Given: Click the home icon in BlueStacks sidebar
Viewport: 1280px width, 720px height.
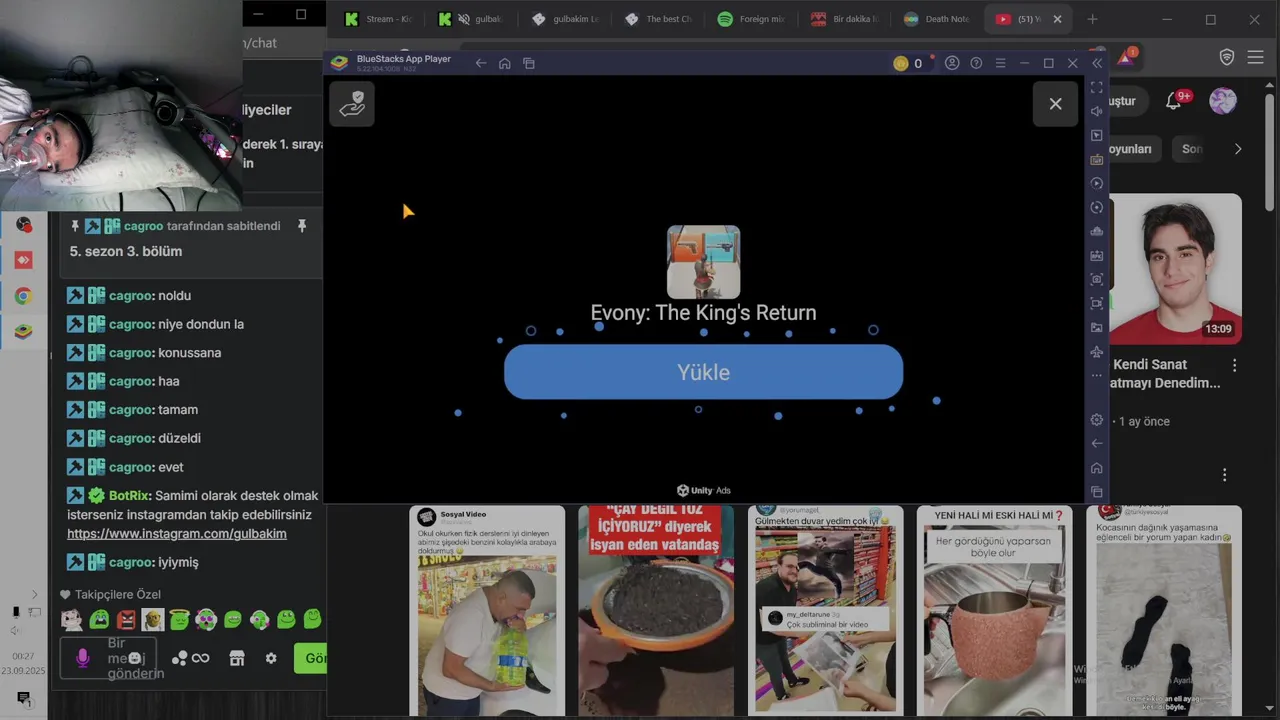Looking at the screenshot, I should click(x=1097, y=468).
